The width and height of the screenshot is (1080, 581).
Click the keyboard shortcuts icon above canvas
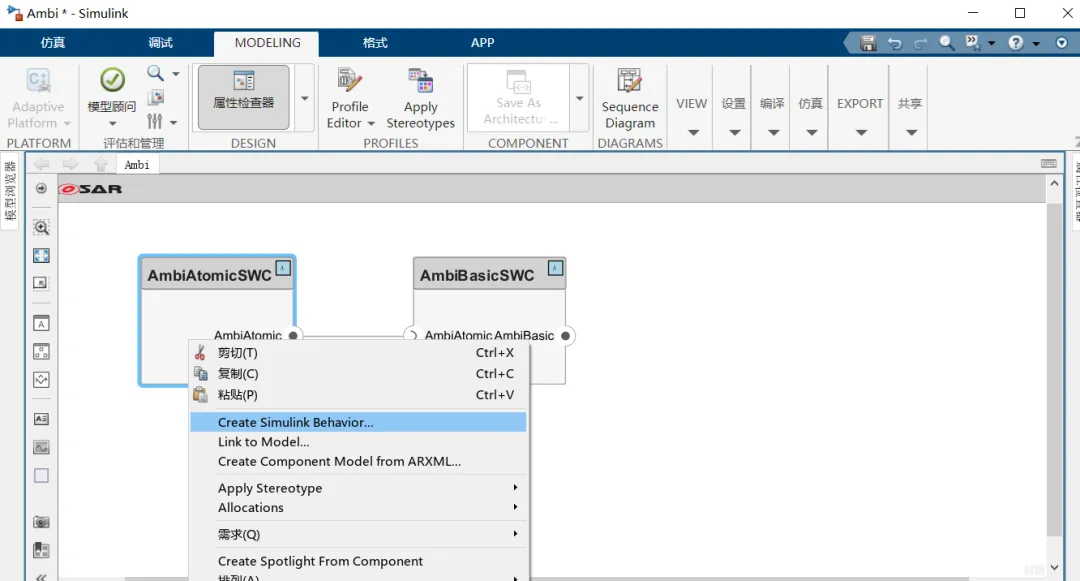coord(1048,164)
